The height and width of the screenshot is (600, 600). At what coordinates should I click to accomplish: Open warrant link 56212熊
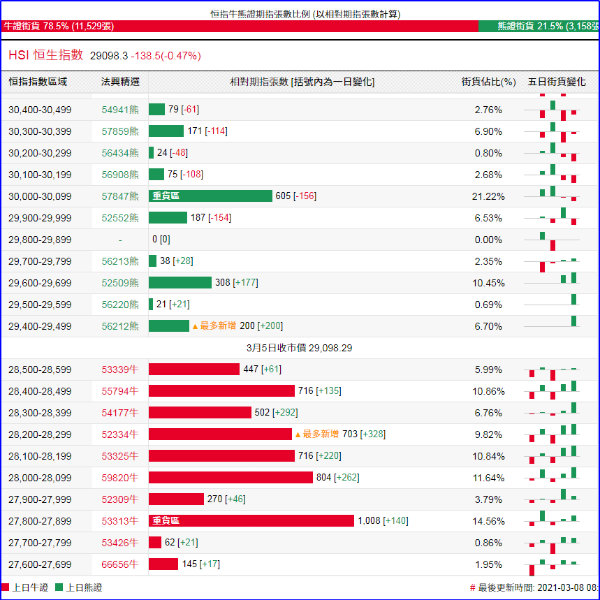[x=120, y=326]
